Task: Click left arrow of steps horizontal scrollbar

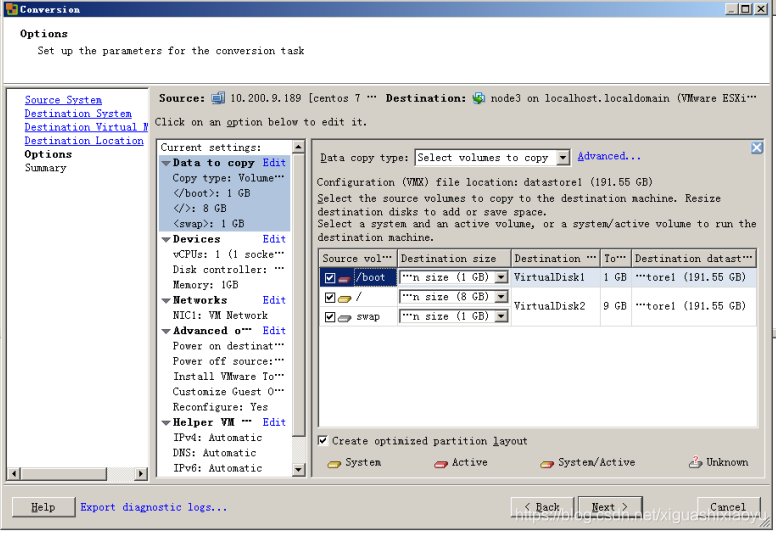Action: point(14,474)
